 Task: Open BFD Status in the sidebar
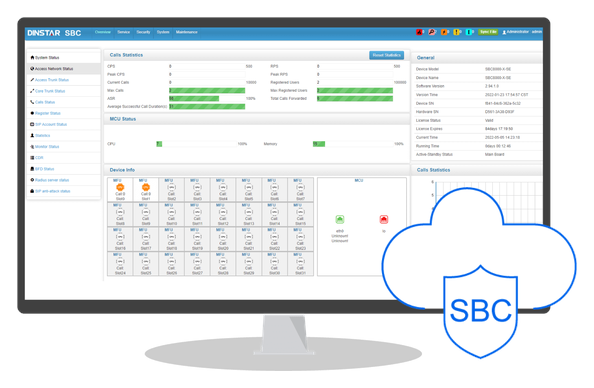[x=64, y=169]
